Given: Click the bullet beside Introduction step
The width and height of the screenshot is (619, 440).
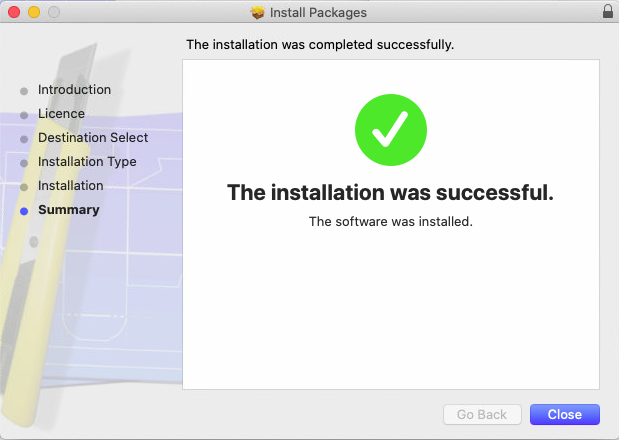Looking at the screenshot, I should click(24, 91).
